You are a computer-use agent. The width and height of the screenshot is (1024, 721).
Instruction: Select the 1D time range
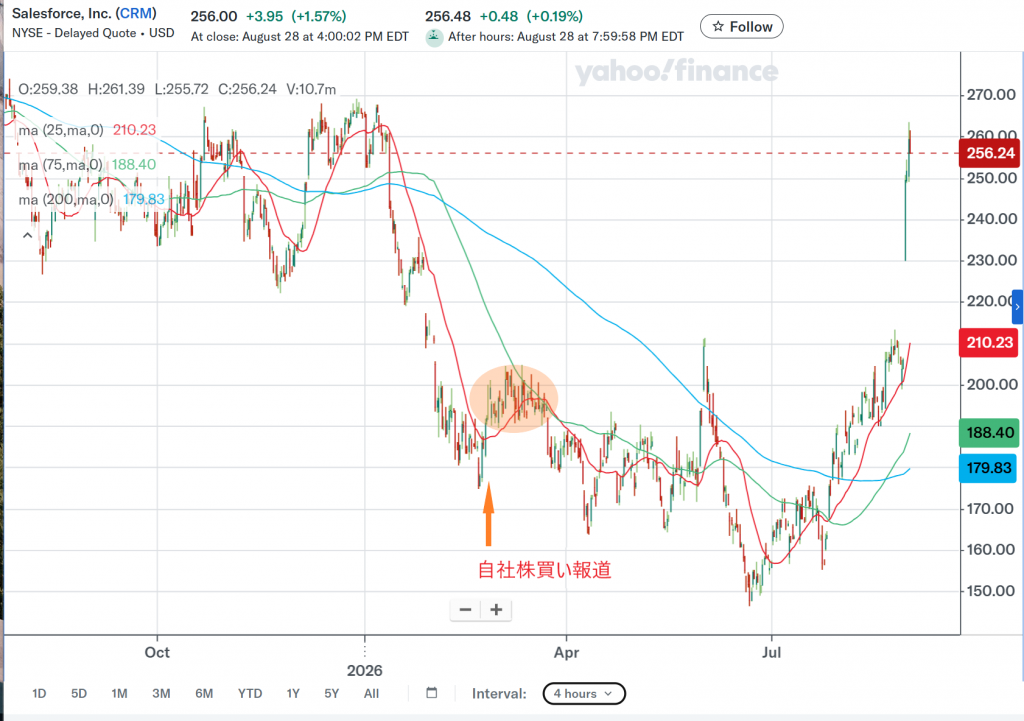pos(39,694)
